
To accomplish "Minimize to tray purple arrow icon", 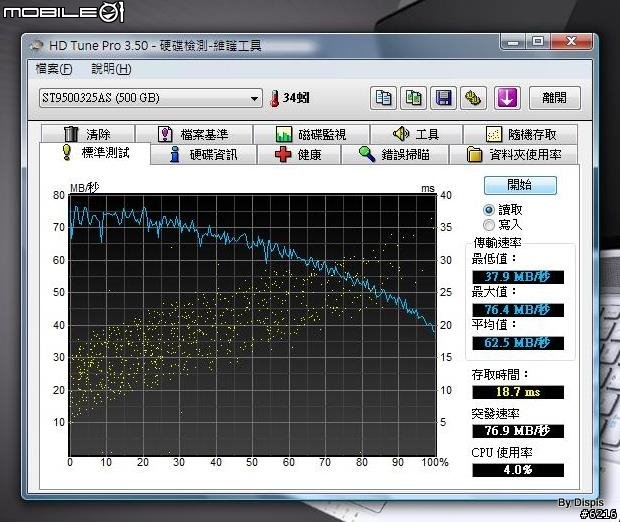I will coord(507,98).
